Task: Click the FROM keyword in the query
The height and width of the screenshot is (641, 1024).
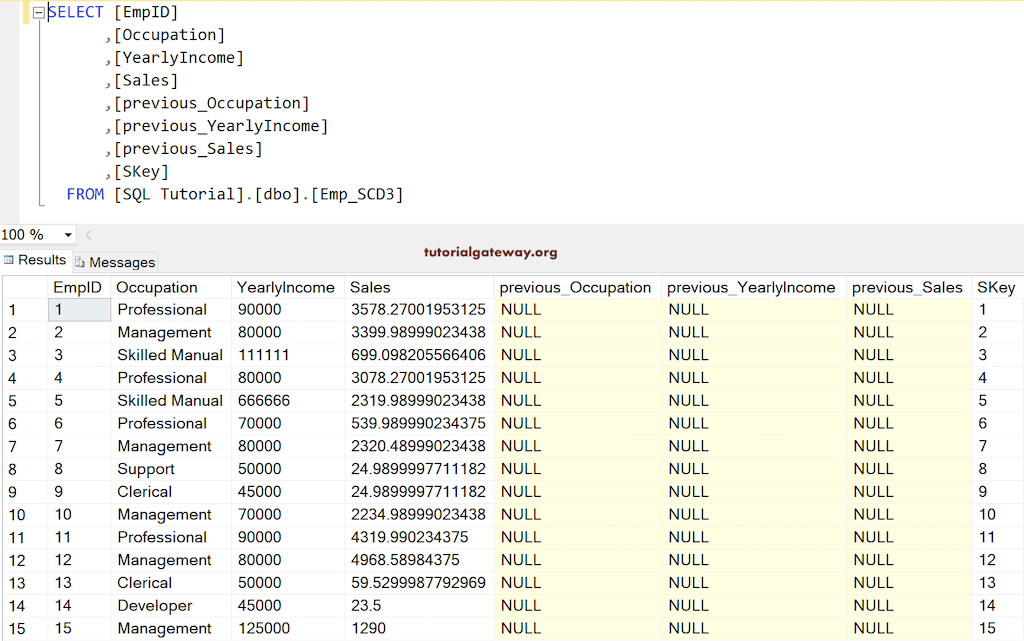Action: pyautogui.click(x=85, y=194)
